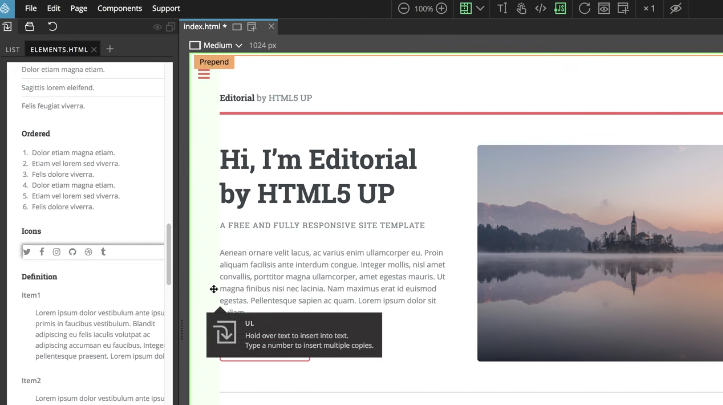
Task: Click the Item2 definition term
Action: pyautogui.click(x=31, y=381)
